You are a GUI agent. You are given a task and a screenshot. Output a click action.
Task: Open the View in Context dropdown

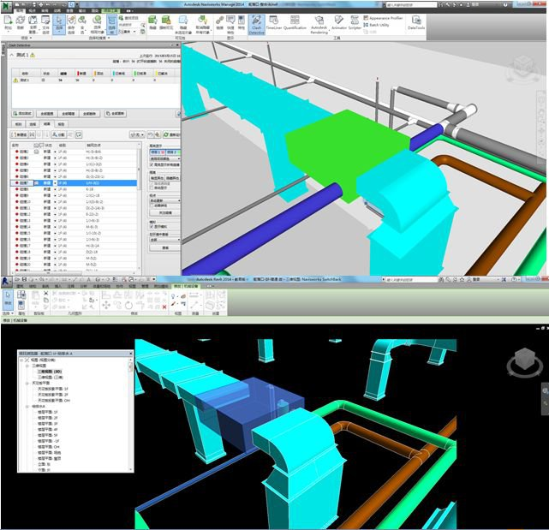[x=165, y=240]
